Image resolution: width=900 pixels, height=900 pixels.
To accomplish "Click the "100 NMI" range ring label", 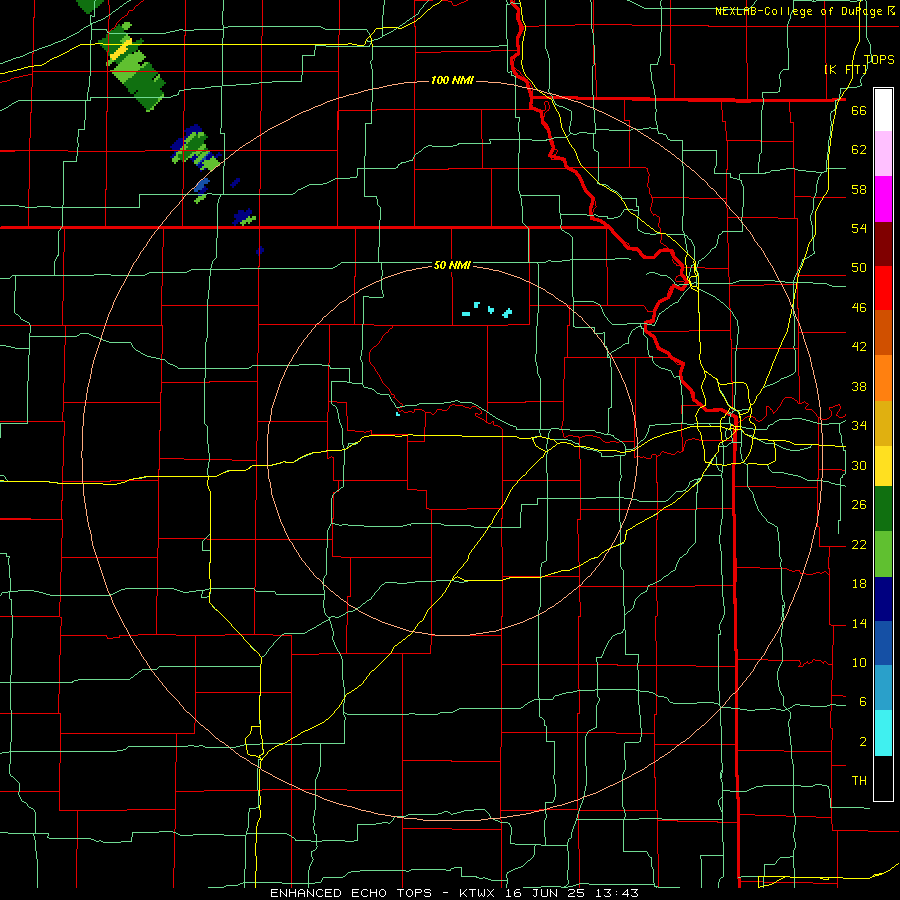I will (x=452, y=80).
